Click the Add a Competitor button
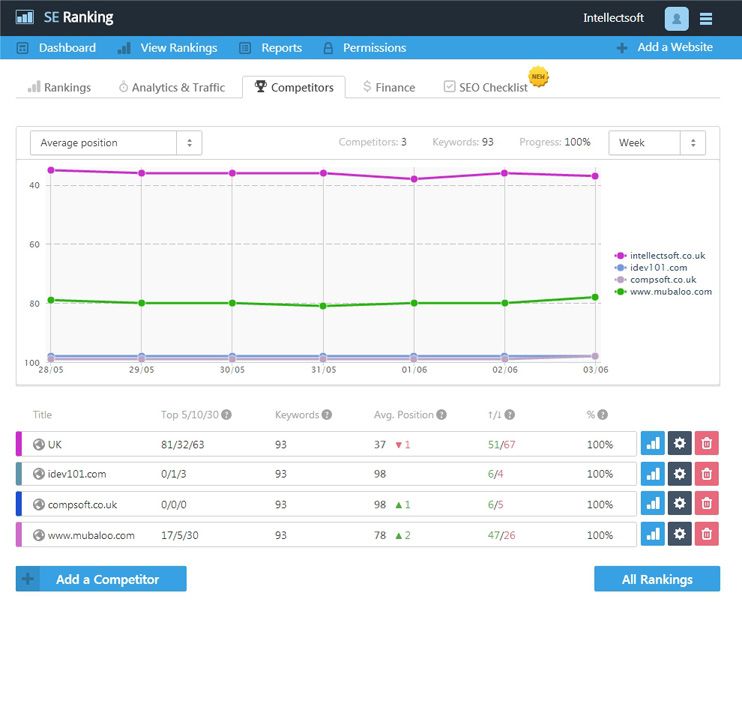The width and height of the screenshot is (742, 714). coord(101,579)
